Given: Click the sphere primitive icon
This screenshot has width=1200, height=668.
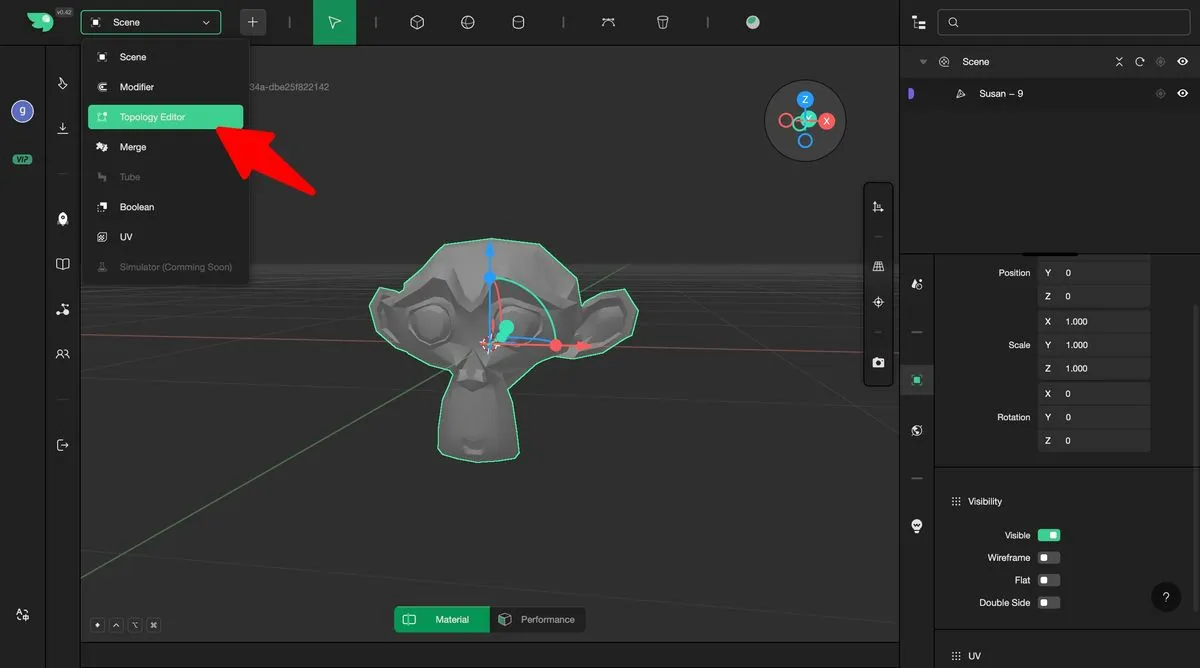Looking at the screenshot, I should pos(467,22).
